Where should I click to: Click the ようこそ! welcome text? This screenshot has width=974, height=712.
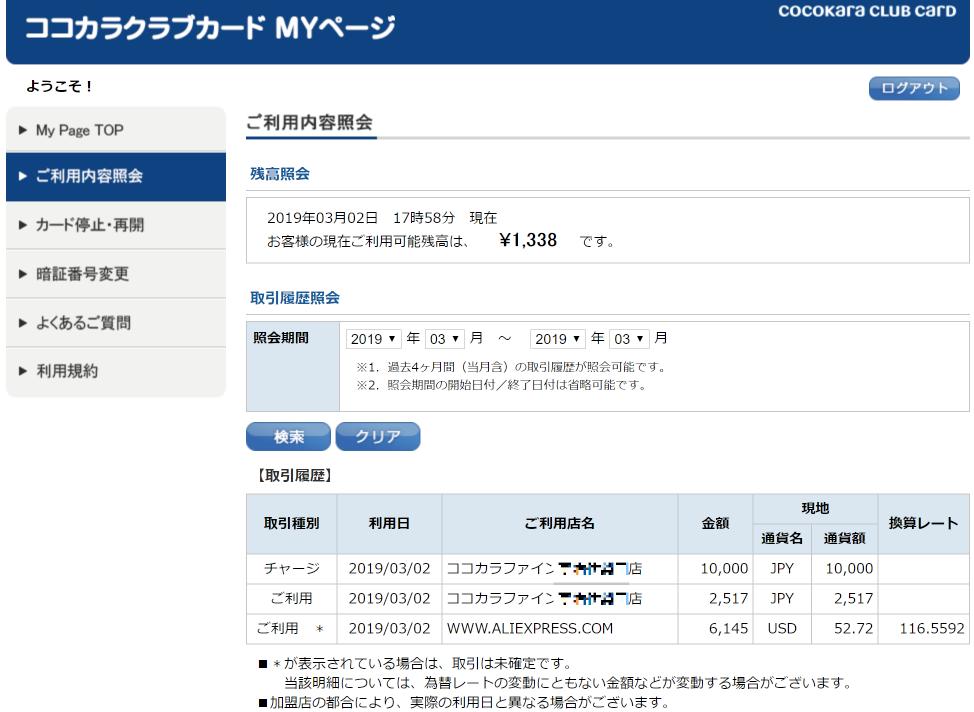(x=59, y=86)
